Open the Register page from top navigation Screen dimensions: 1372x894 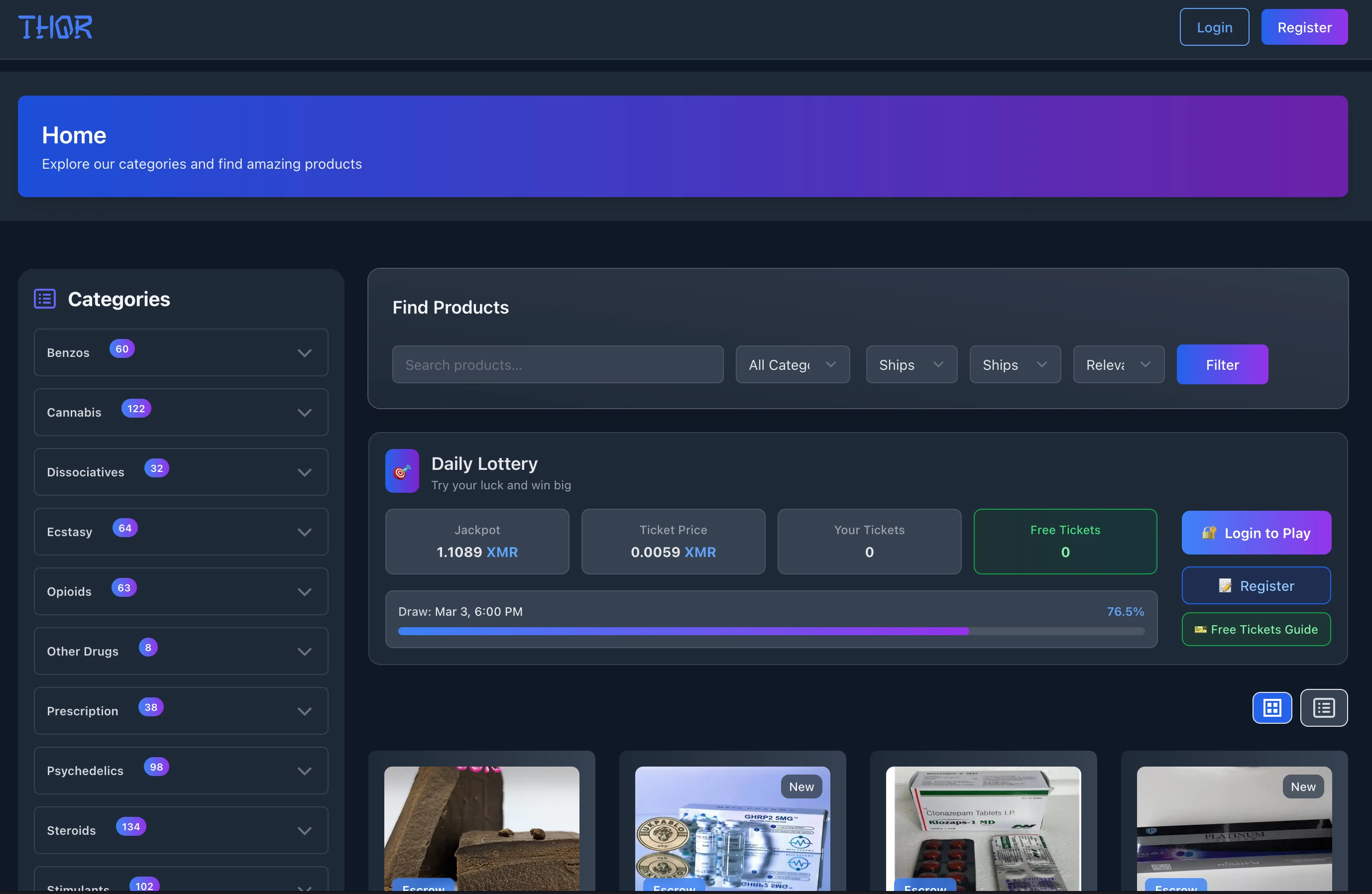point(1304,26)
